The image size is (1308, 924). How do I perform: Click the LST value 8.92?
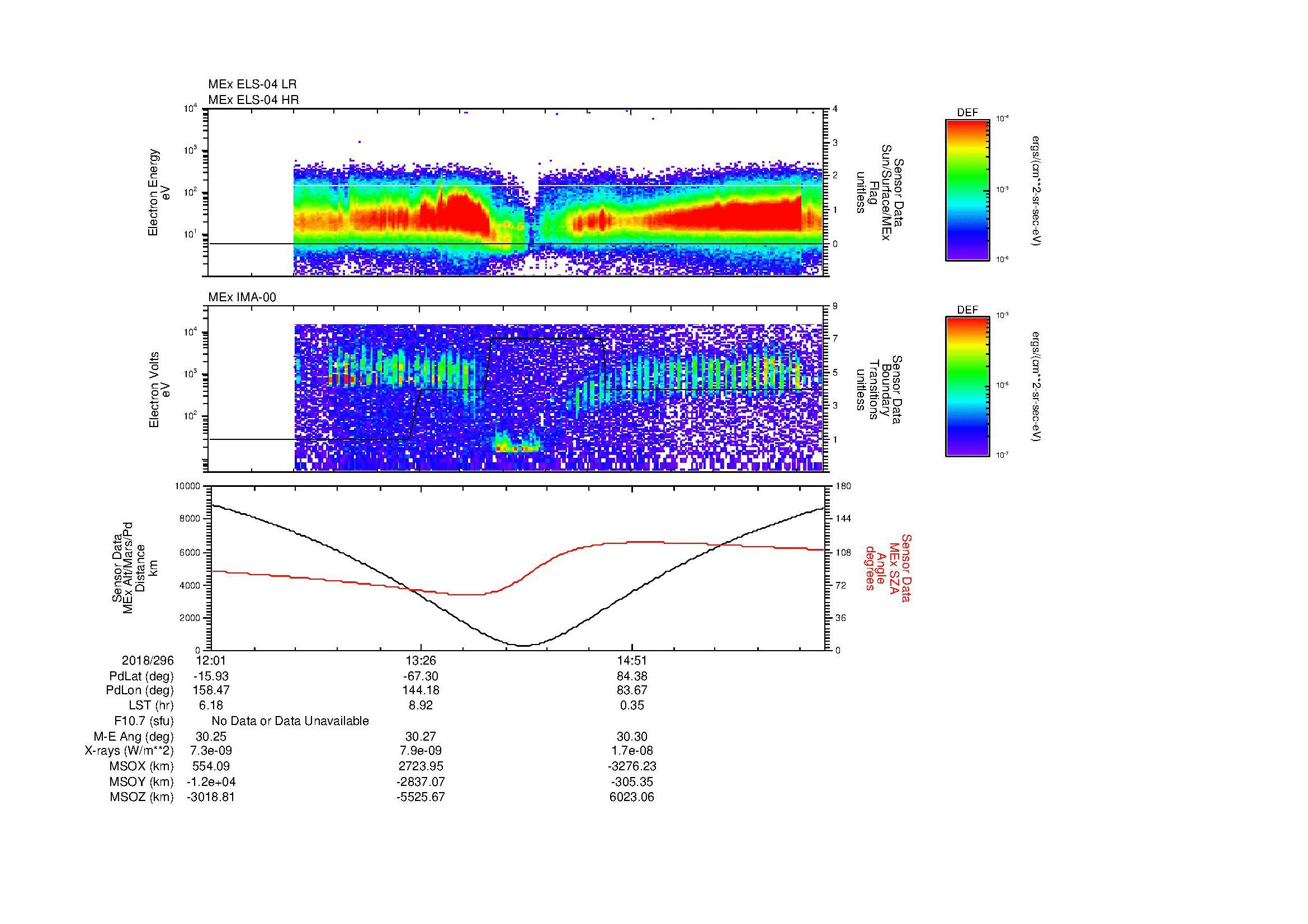[x=421, y=705]
